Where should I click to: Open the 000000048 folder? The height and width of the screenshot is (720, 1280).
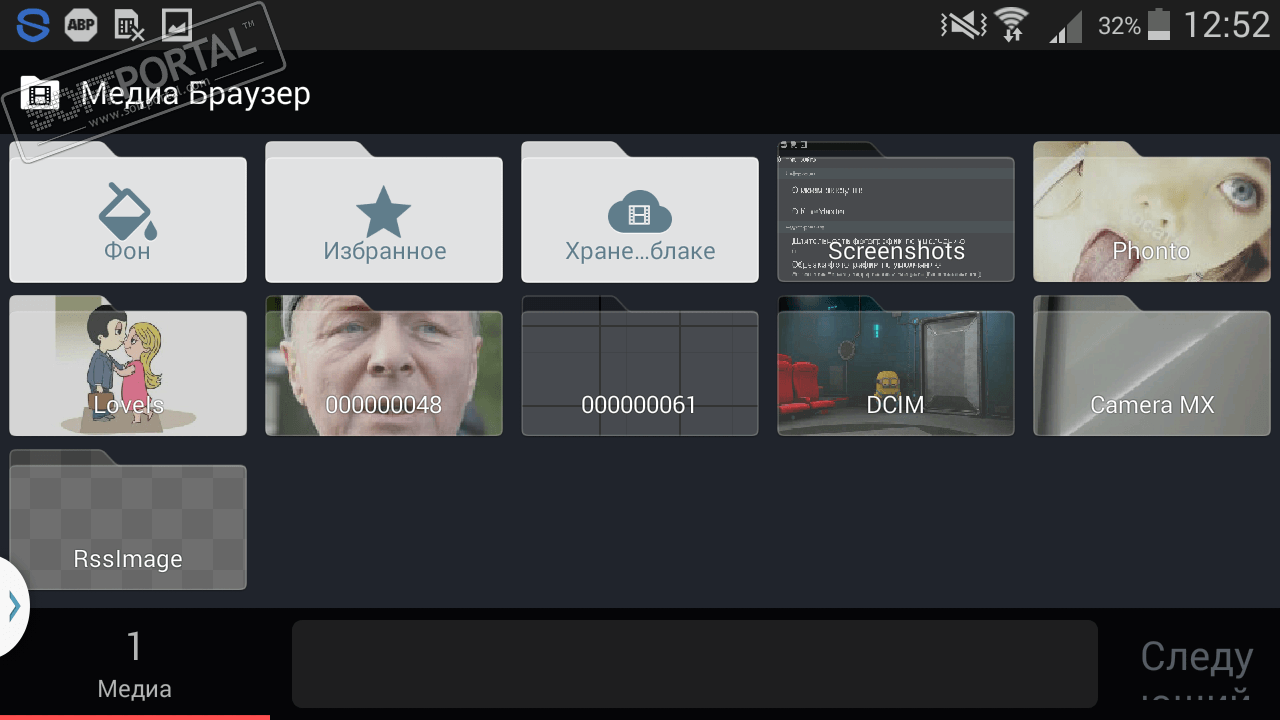pyautogui.click(x=384, y=366)
